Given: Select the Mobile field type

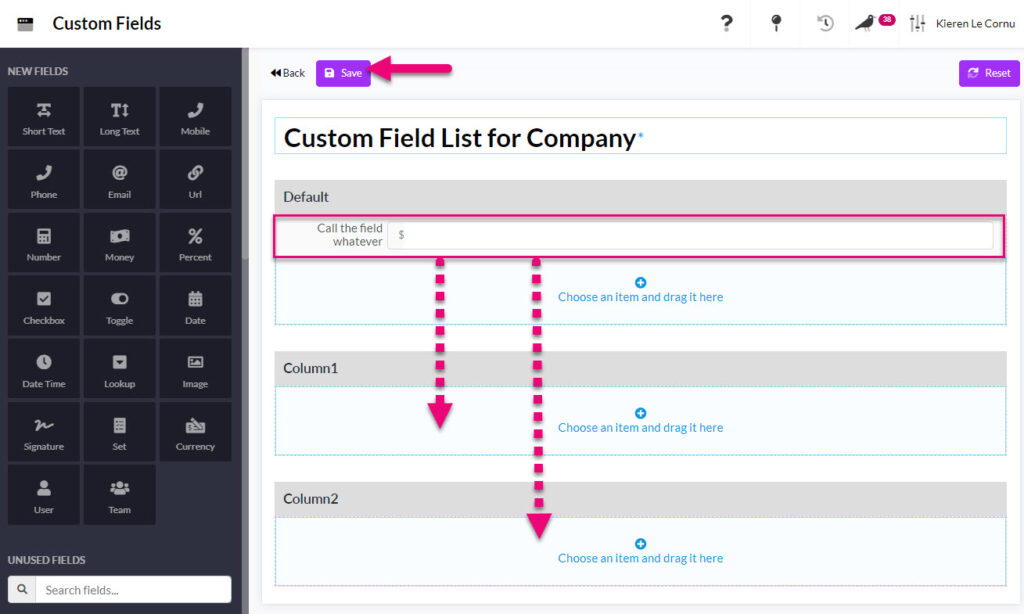Looking at the screenshot, I should [195, 117].
